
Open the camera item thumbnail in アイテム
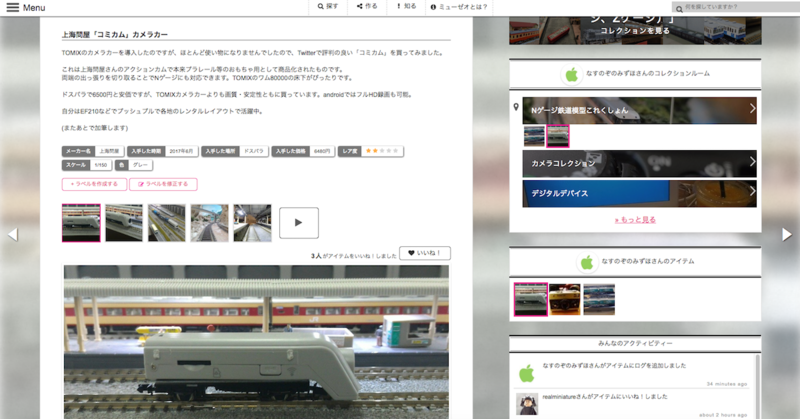tap(565, 300)
